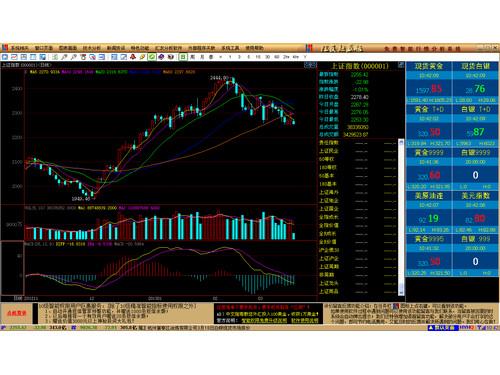The image size is (500, 375).
Task: Click the magnifier zoom toolbar icon
Action: pyautogui.click(x=93, y=57)
